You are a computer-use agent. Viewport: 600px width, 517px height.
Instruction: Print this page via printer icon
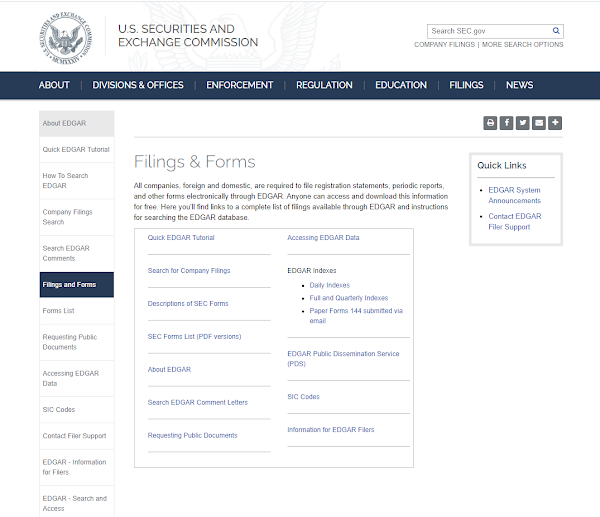tap(490, 123)
